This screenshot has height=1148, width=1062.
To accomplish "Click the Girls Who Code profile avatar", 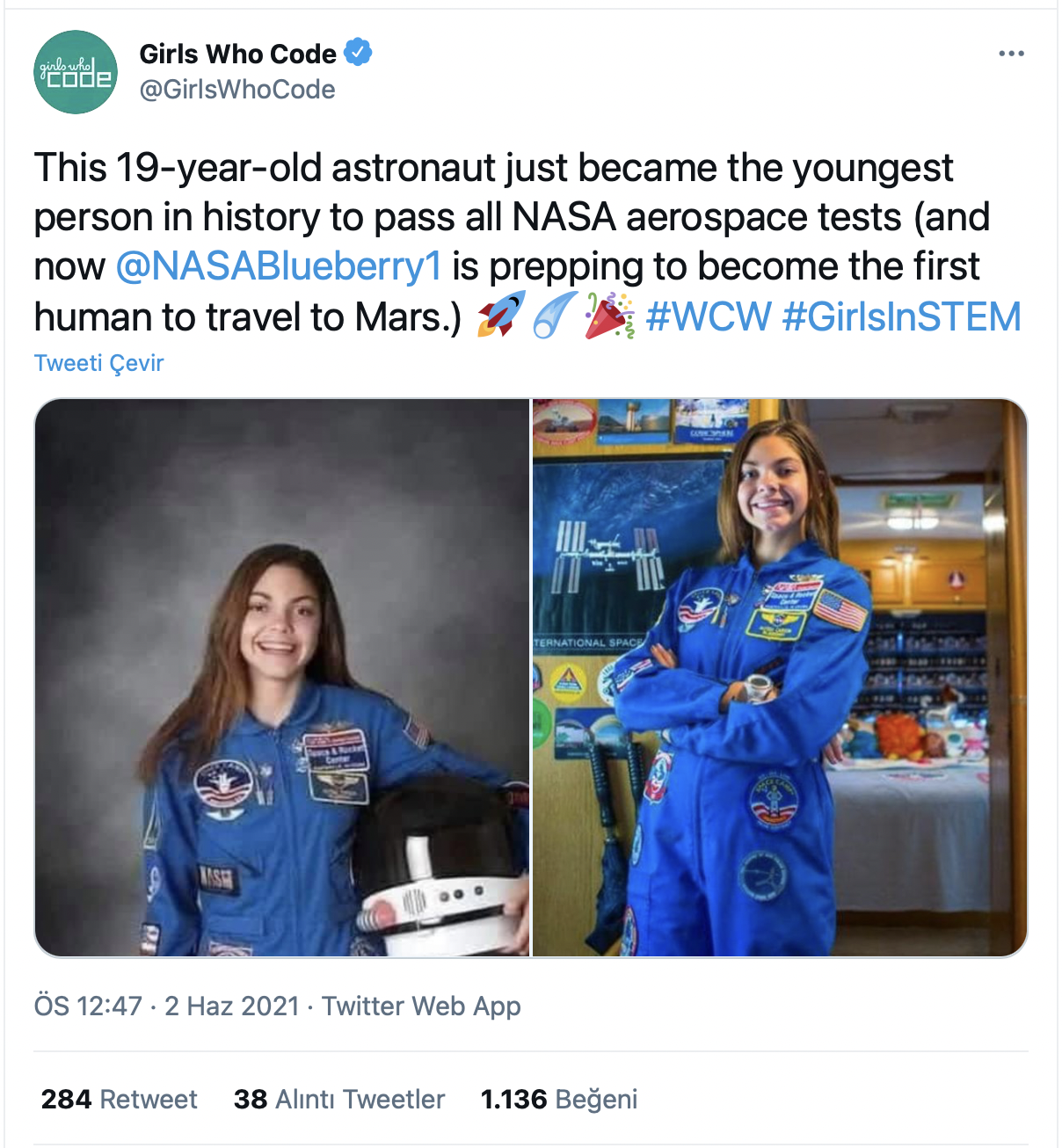I will tap(76, 72).
